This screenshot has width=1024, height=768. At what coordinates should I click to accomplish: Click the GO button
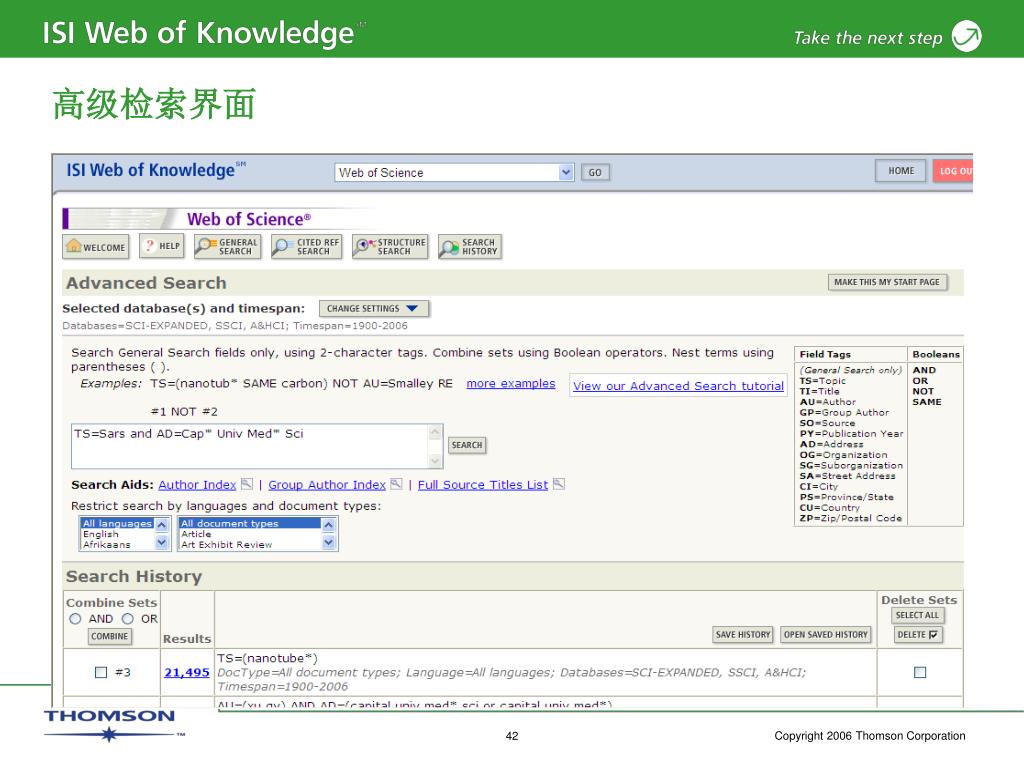coord(595,172)
